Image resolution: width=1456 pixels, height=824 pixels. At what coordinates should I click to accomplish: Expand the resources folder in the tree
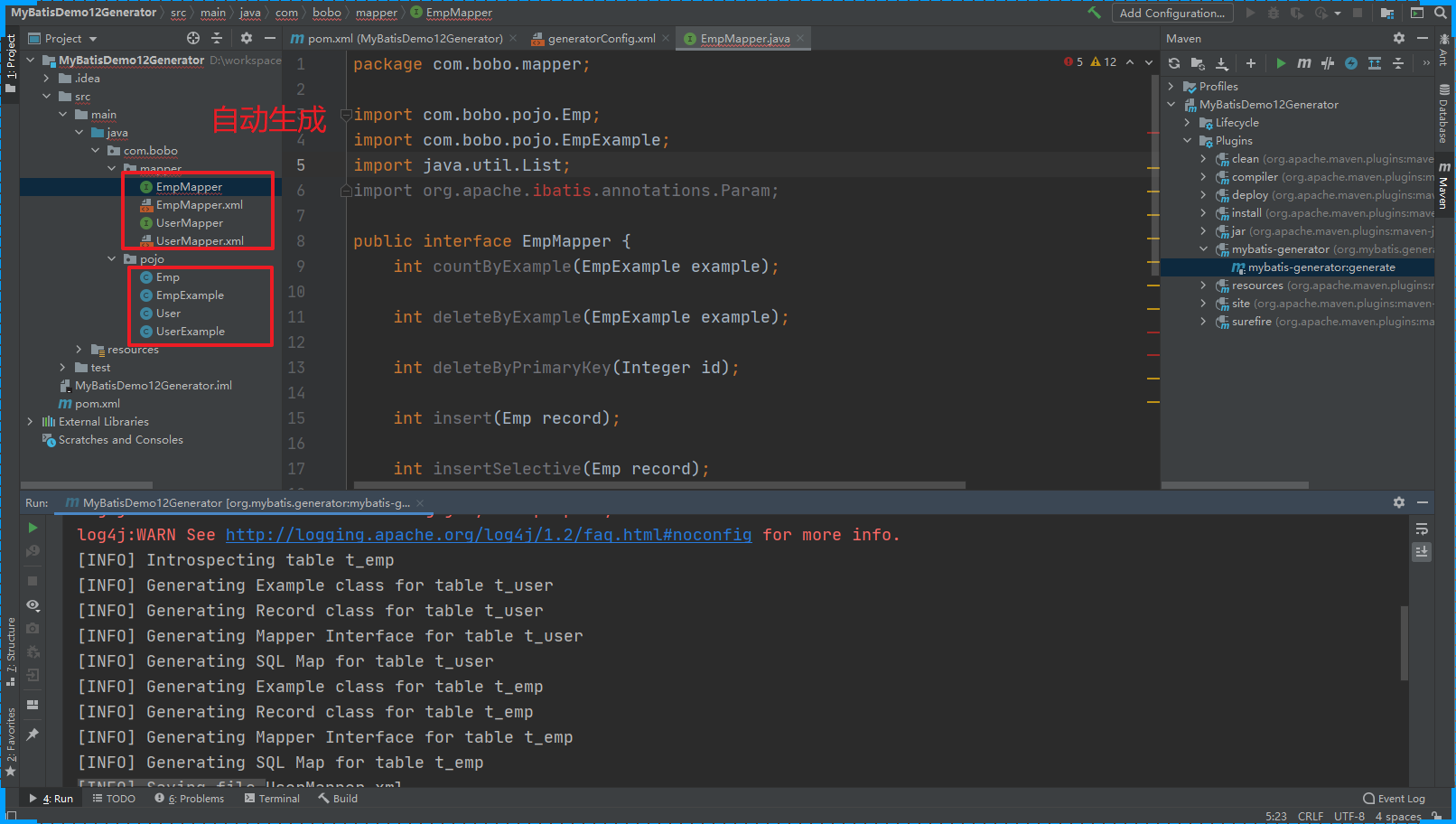point(79,350)
